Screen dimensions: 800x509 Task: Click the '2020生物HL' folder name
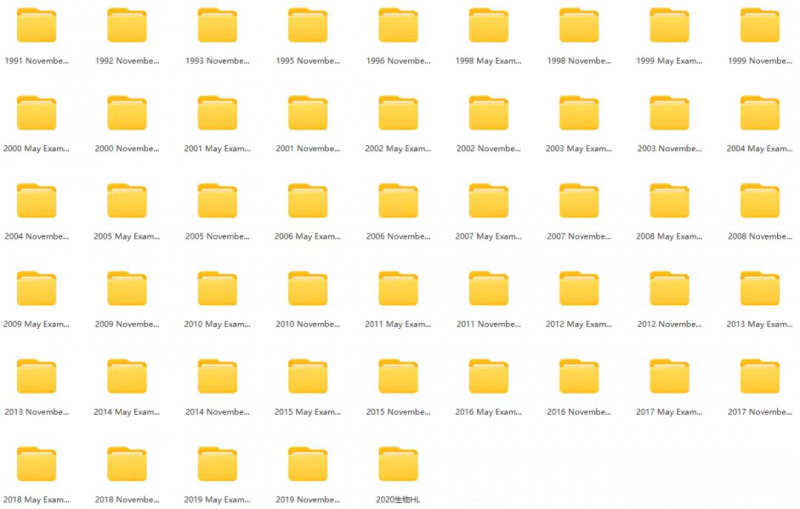[398, 499]
